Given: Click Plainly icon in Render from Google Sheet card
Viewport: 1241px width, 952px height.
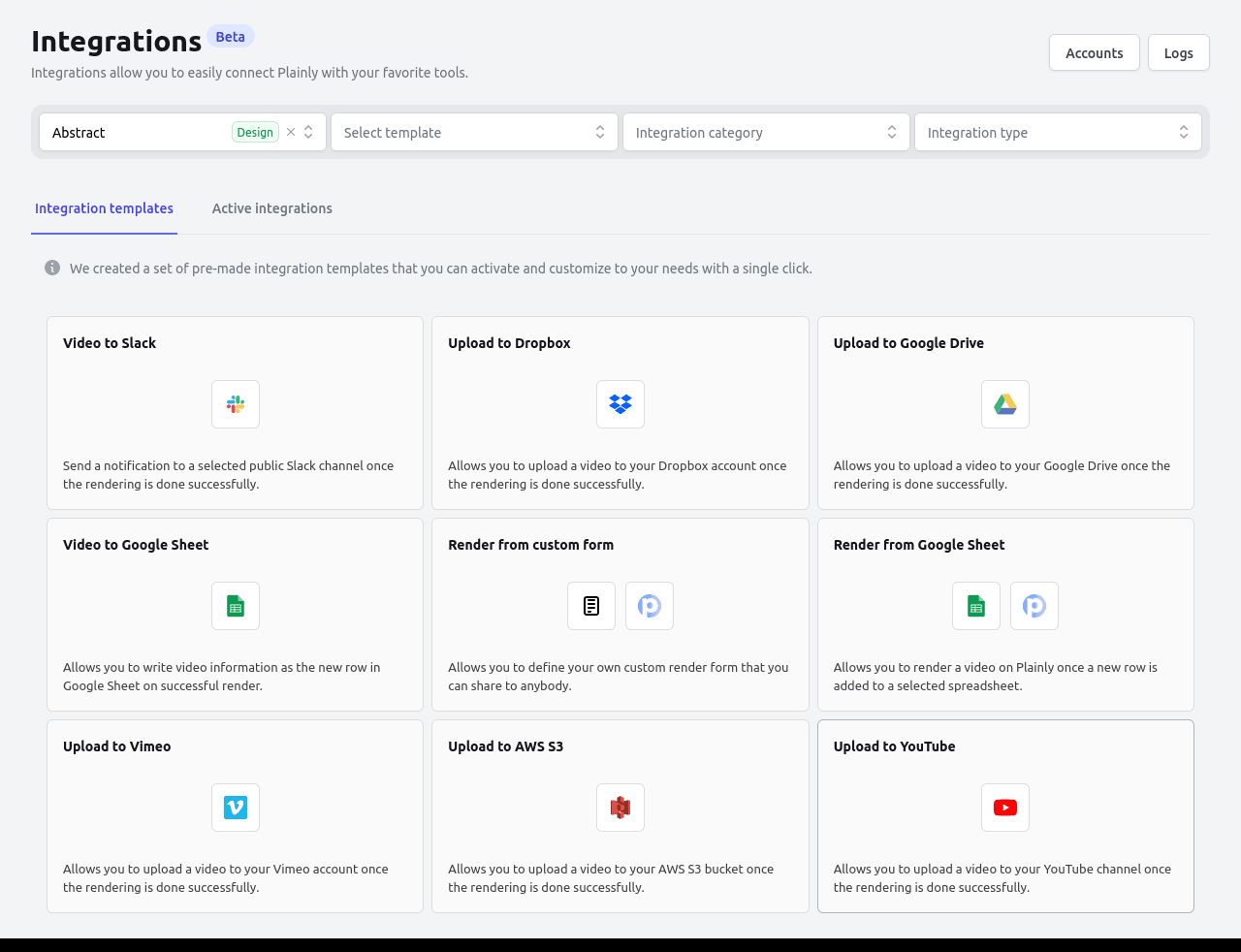Looking at the screenshot, I should coord(1034,606).
